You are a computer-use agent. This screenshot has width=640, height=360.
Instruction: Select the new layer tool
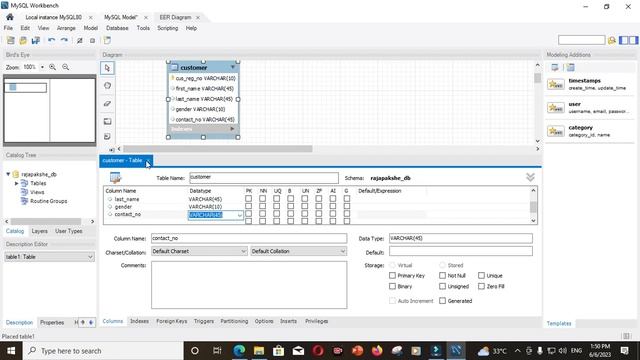(107, 121)
